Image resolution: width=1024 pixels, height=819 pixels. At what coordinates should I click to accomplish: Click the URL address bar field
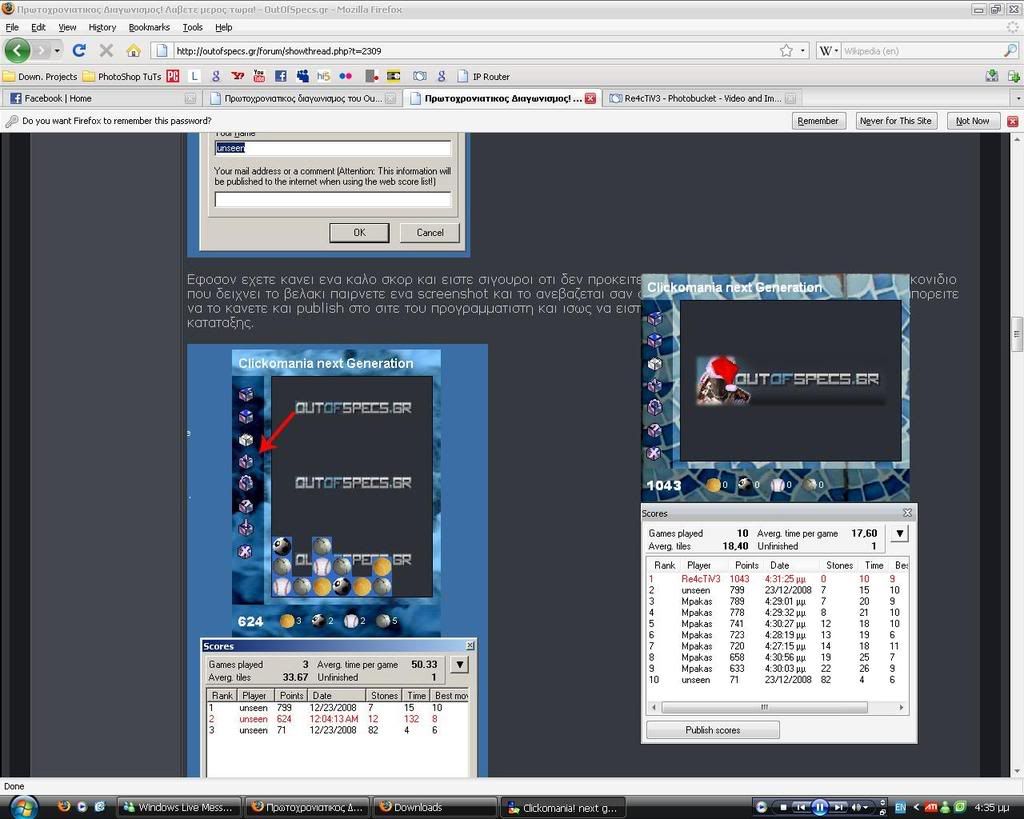click(x=470, y=50)
